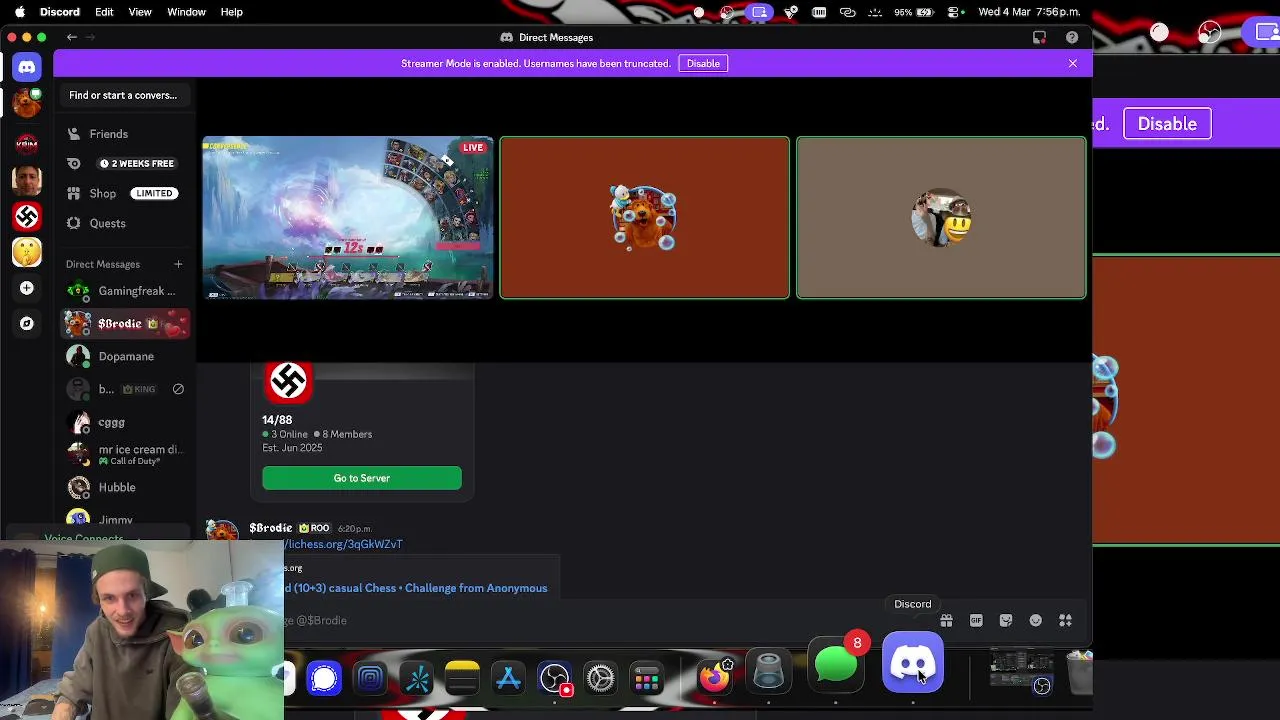Open mr ice cream direct message
The width and height of the screenshot is (1280, 720).
(x=125, y=454)
